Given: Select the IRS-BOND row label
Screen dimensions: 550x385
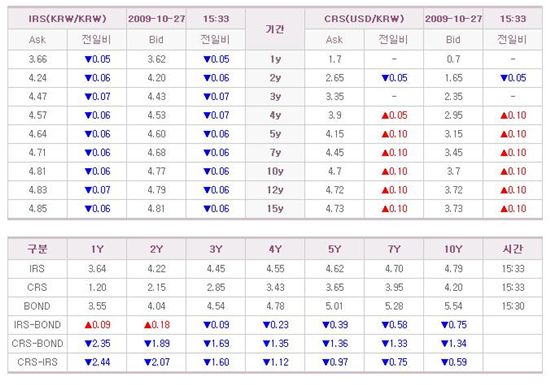Looking at the screenshot, I should click(37, 325).
